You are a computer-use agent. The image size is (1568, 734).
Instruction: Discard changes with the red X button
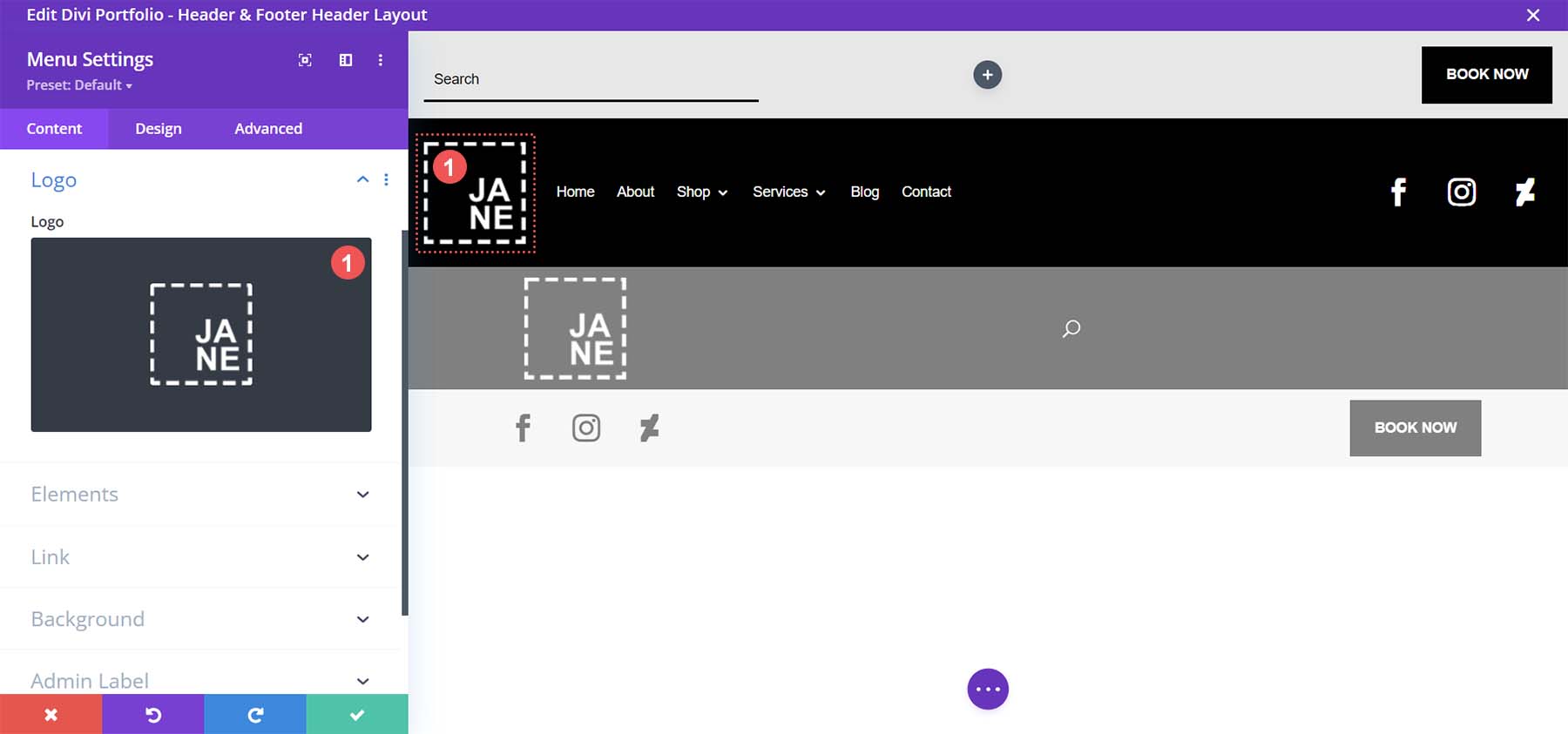tap(51, 715)
